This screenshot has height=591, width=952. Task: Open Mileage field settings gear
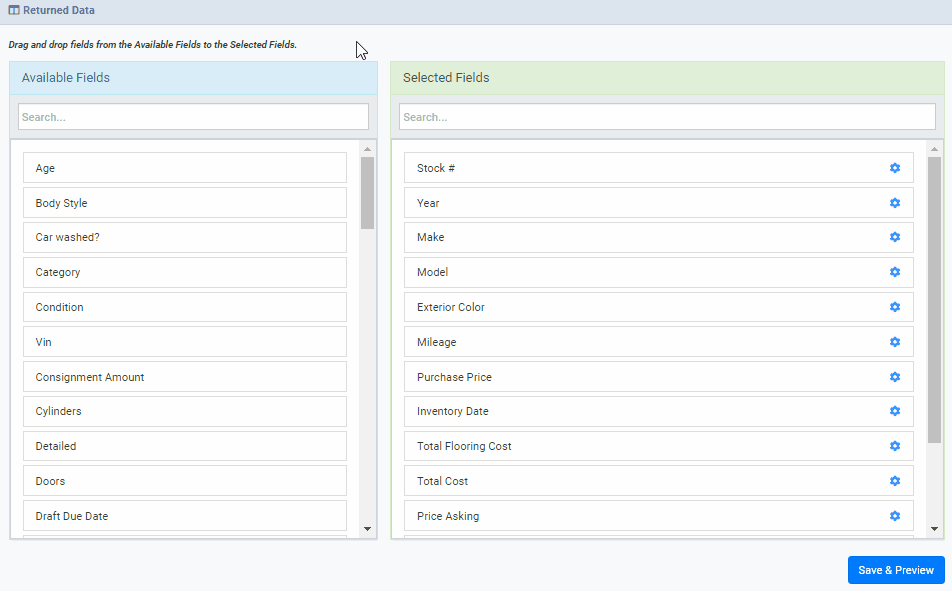(895, 342)
